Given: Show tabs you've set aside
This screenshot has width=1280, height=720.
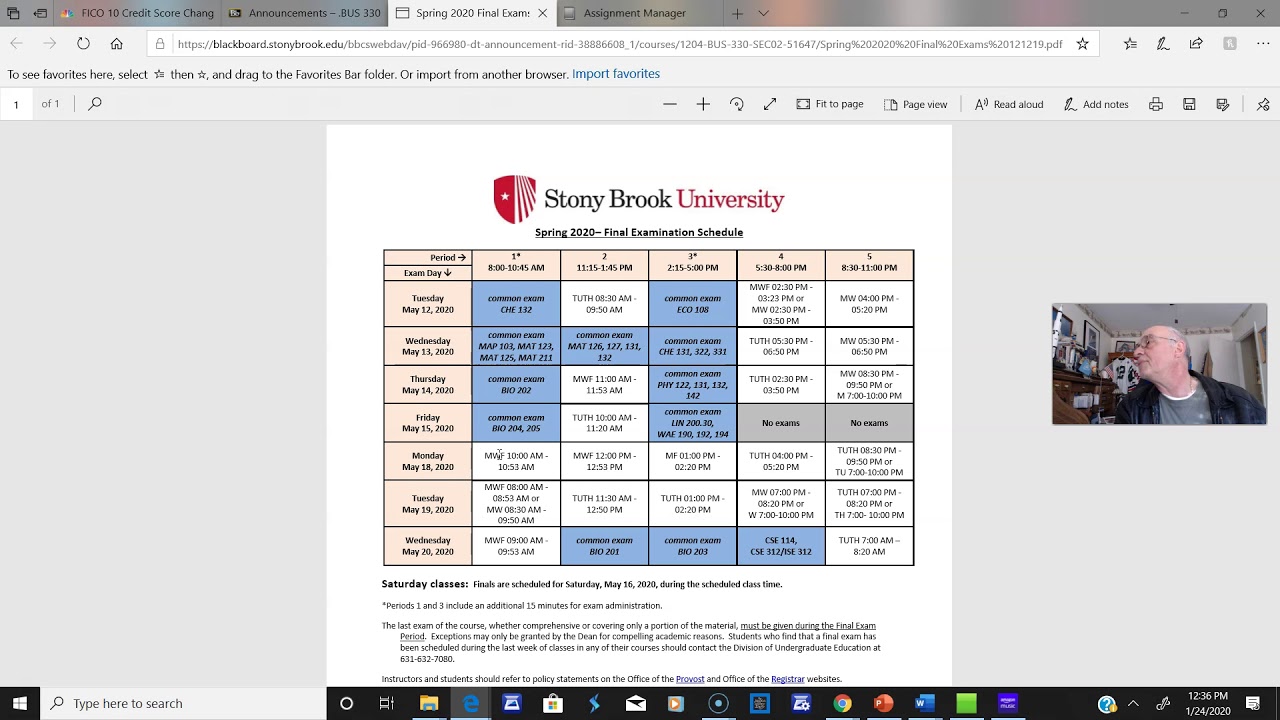Looking at the screenshot, I should tap(13, 13).
